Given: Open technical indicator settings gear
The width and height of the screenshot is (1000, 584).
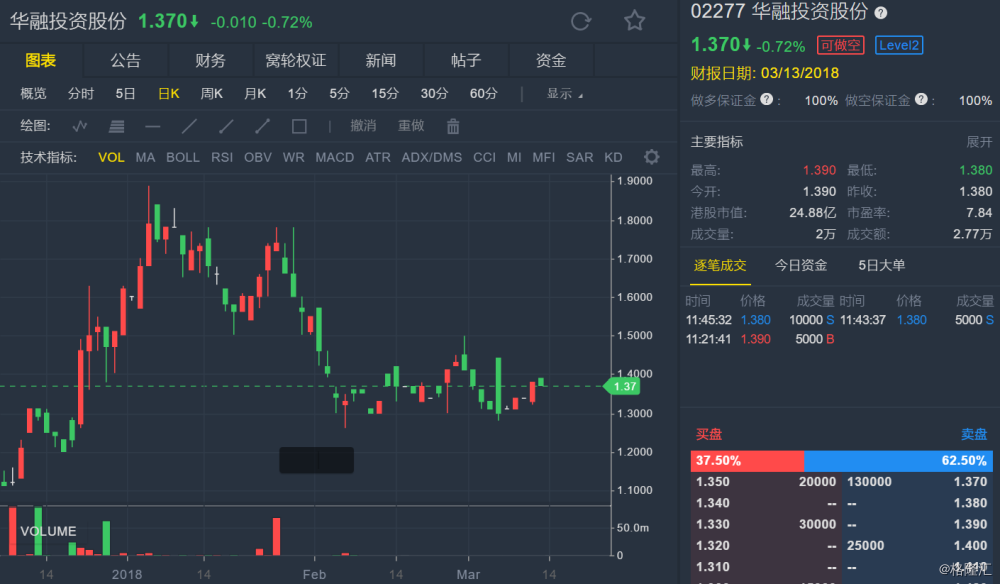Looking at the screenshot, I should [651, 157].
